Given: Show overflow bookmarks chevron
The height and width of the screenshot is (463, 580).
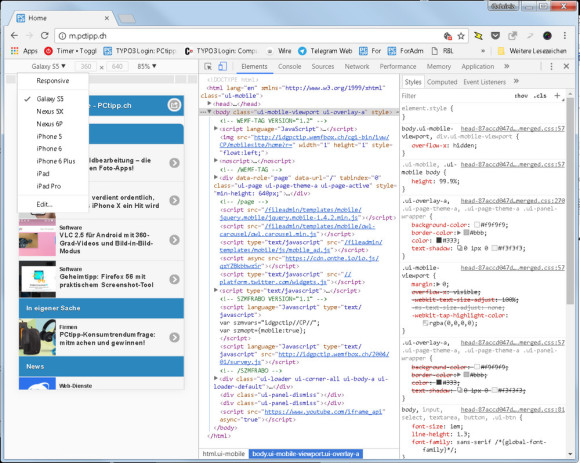Looking at the screenshot, I should pyautogui.click(x=483, y=51).
